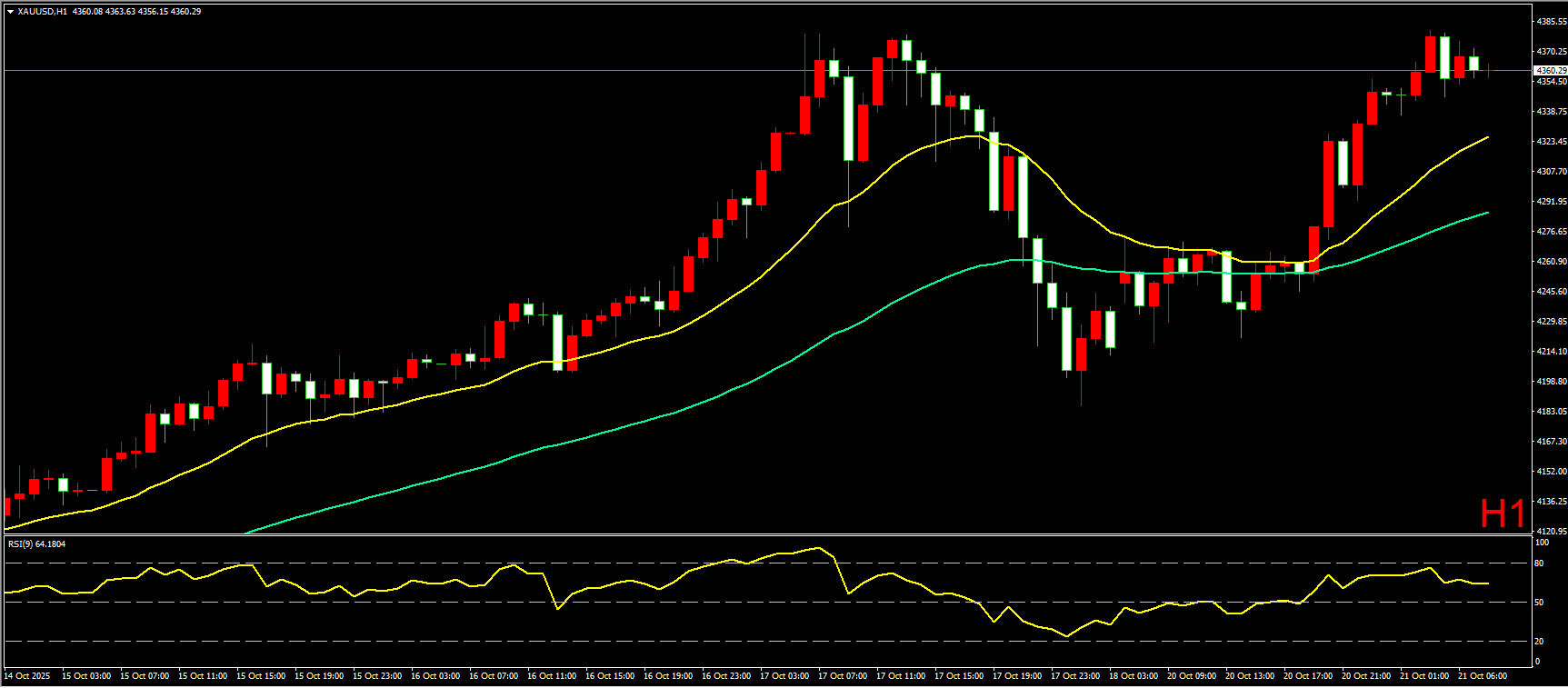
Task: Select the green moving average line end
Action: (1487, 214)
